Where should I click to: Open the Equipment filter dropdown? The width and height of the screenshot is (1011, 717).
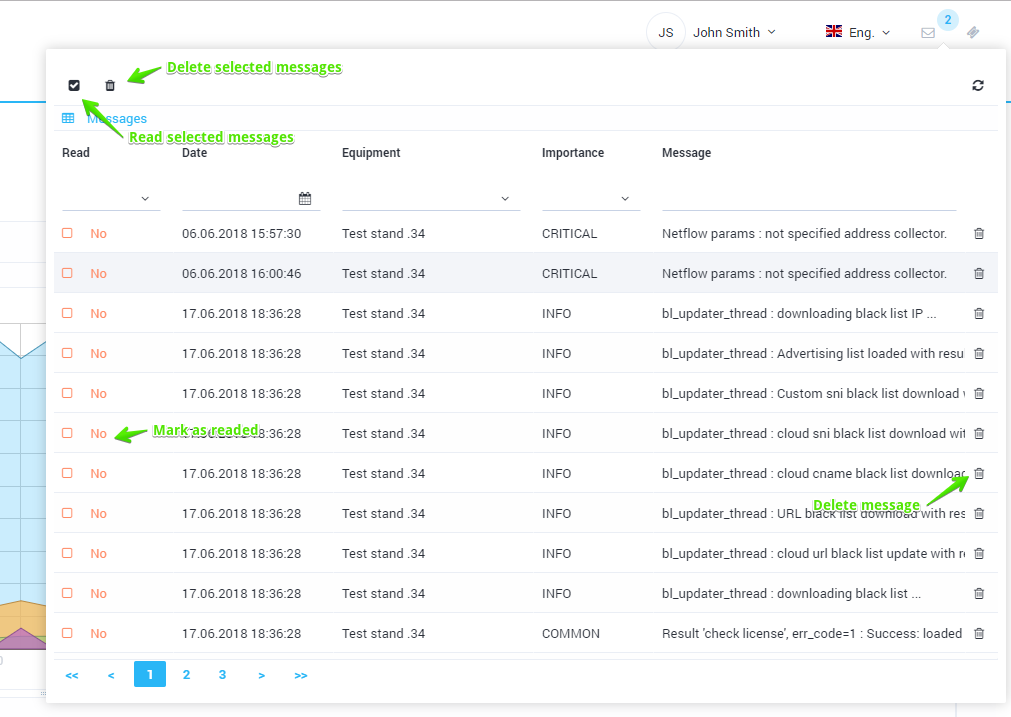point(430,199)
